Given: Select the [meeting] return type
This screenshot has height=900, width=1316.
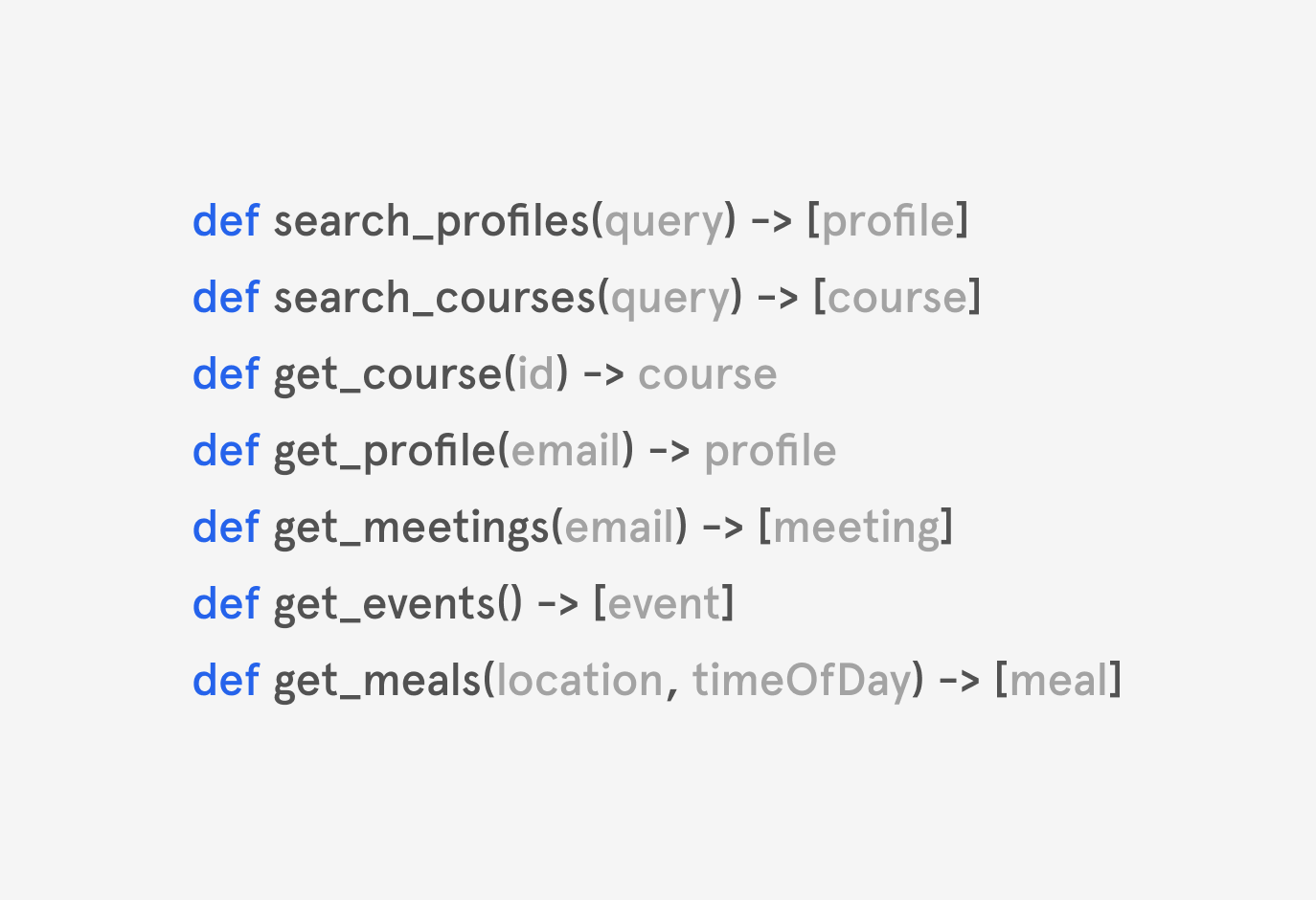Looking at the screenshot, I should 855,529.
